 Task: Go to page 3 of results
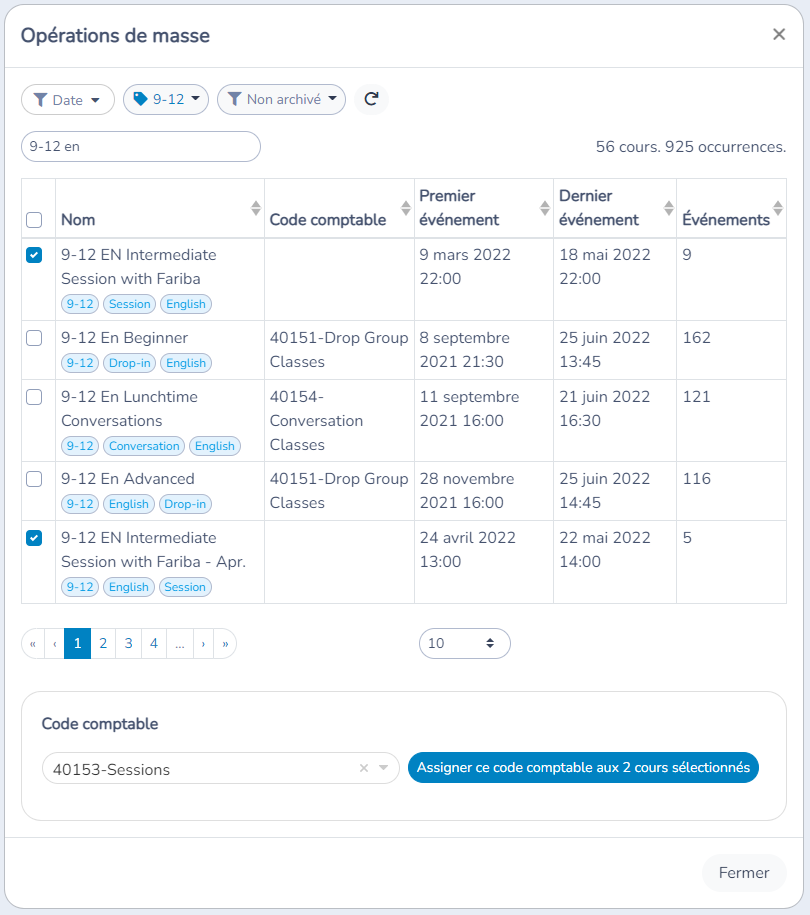[x=128, y=644]
